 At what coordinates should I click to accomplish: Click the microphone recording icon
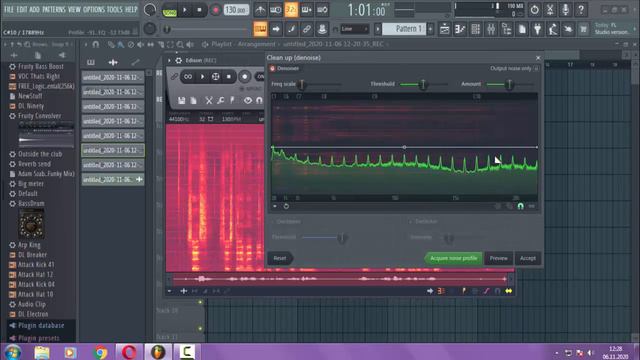(x=565, y=9)
